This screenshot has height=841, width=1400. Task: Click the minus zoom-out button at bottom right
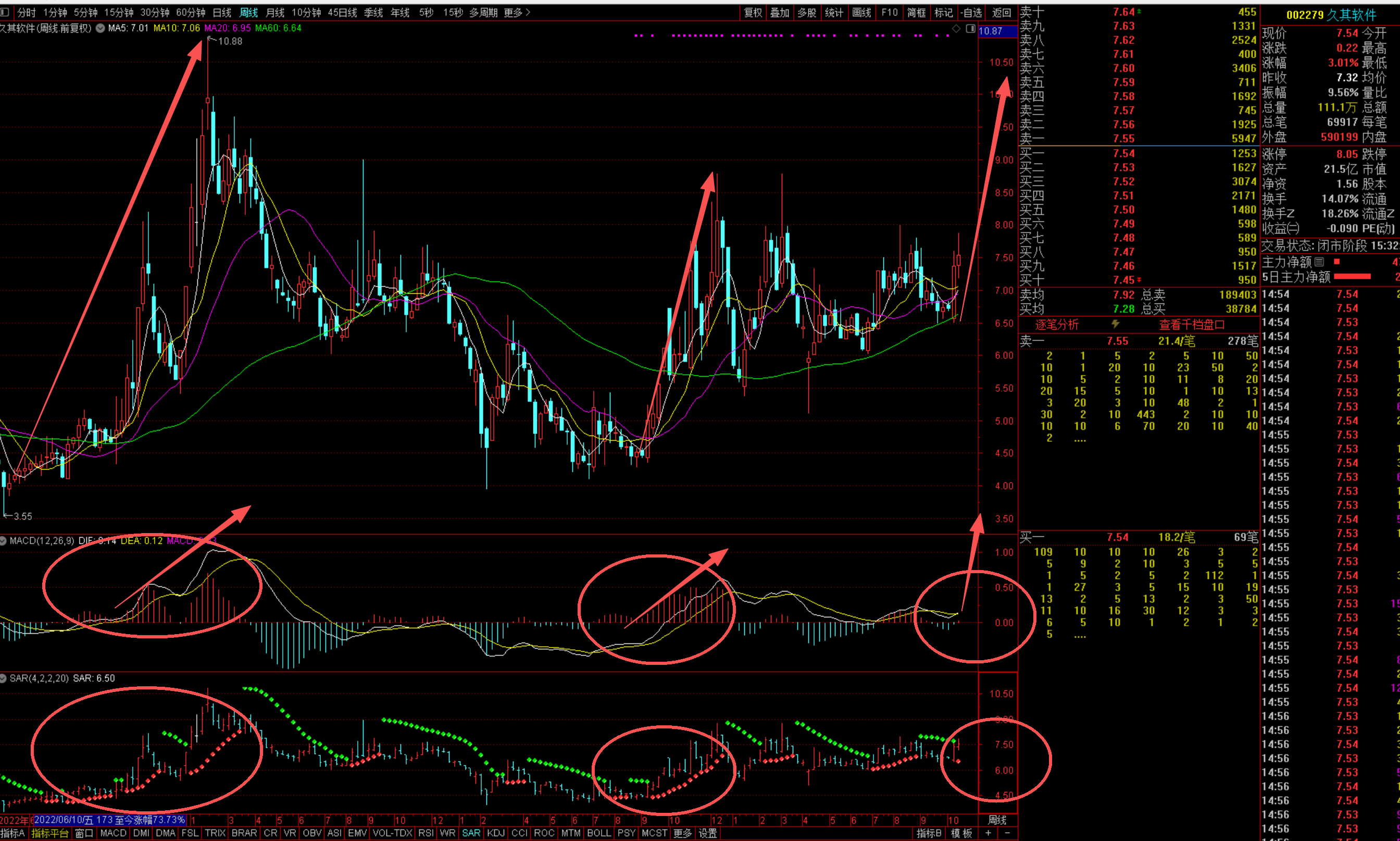tap(1007, 833)
